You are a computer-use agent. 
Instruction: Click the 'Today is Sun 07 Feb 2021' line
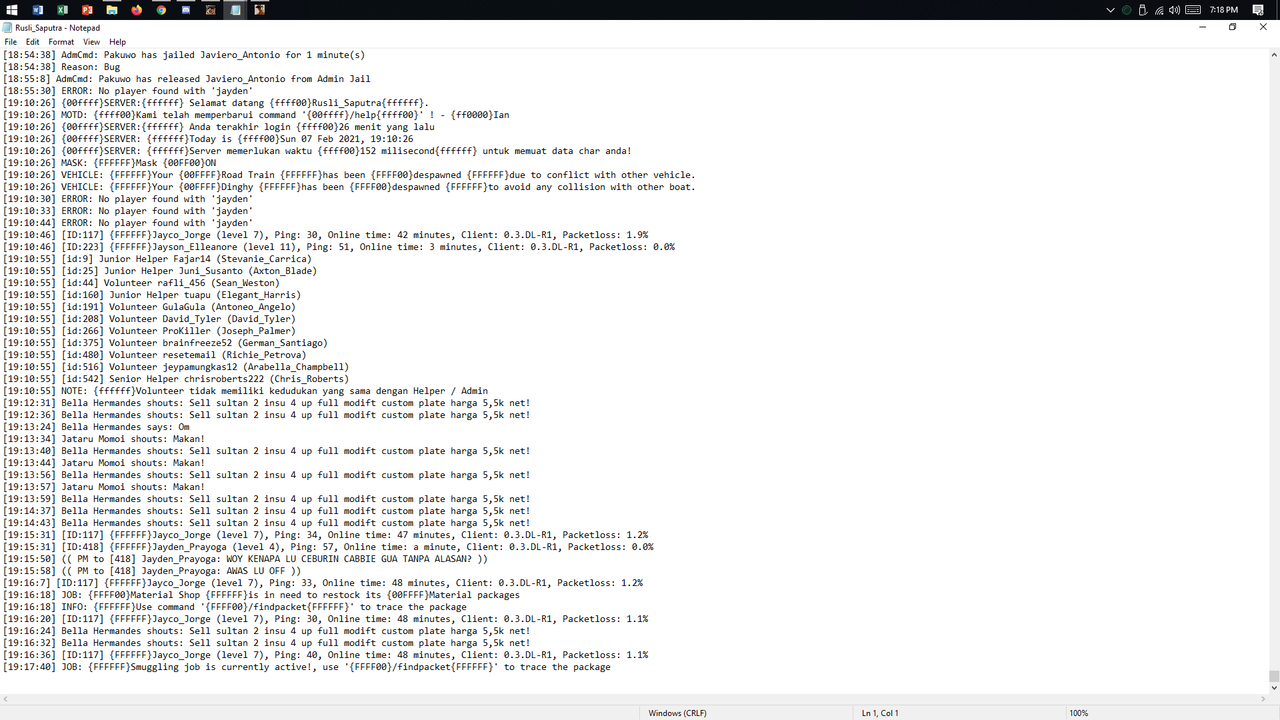208,139
